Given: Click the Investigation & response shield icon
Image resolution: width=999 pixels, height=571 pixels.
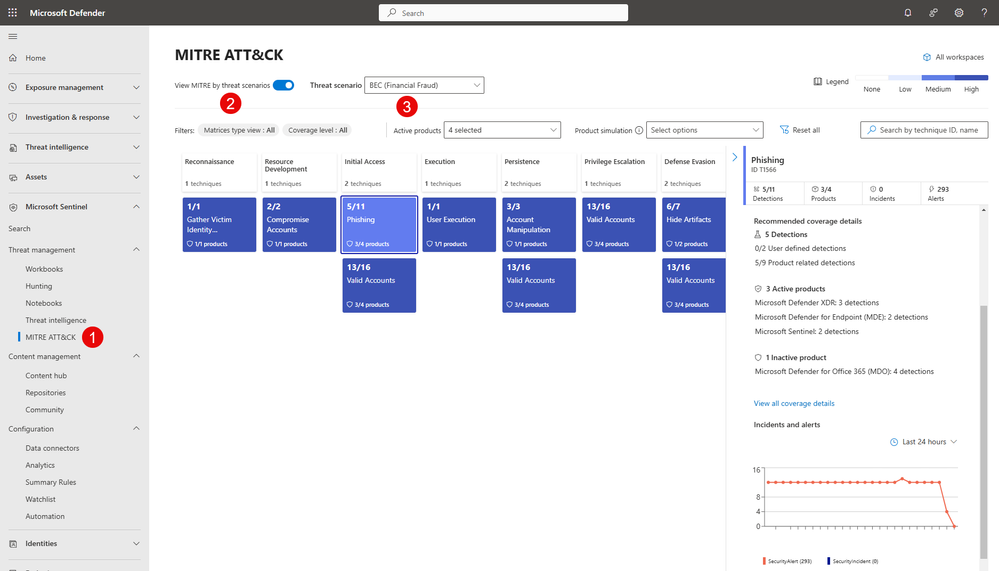Looking at the screenshot, I should click(x=13, y=117).
